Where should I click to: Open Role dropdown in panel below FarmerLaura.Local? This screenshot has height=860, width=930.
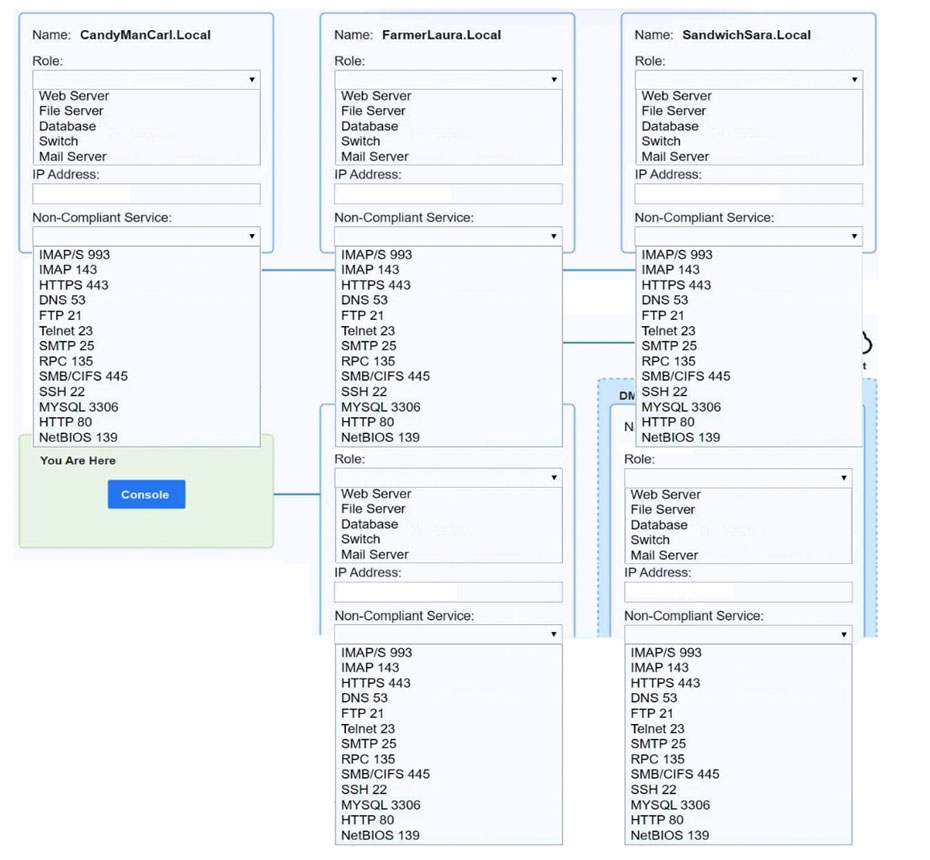[448, 478]
